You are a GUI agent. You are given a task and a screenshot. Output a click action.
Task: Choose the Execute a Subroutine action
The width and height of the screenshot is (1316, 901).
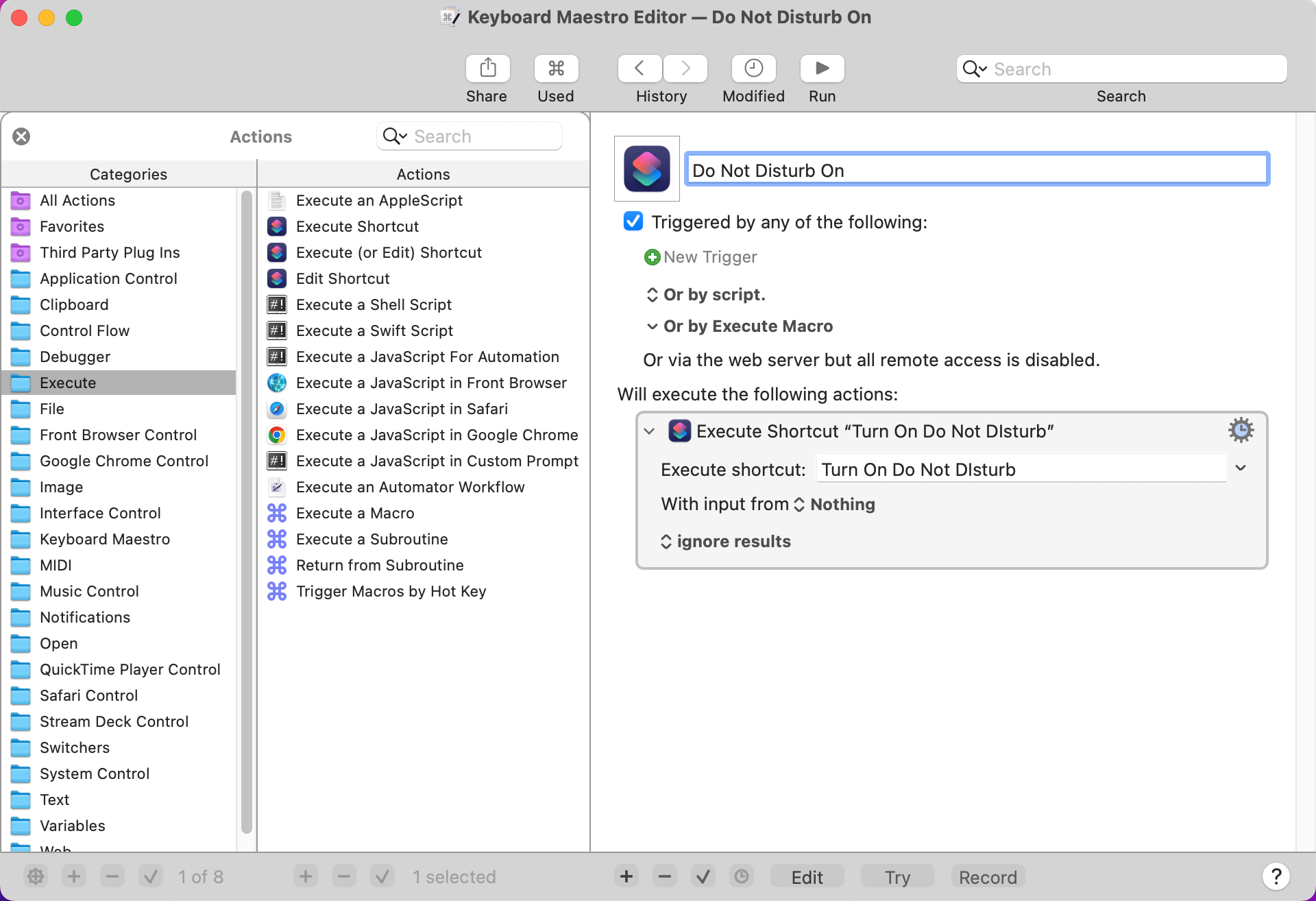[424, 539]
